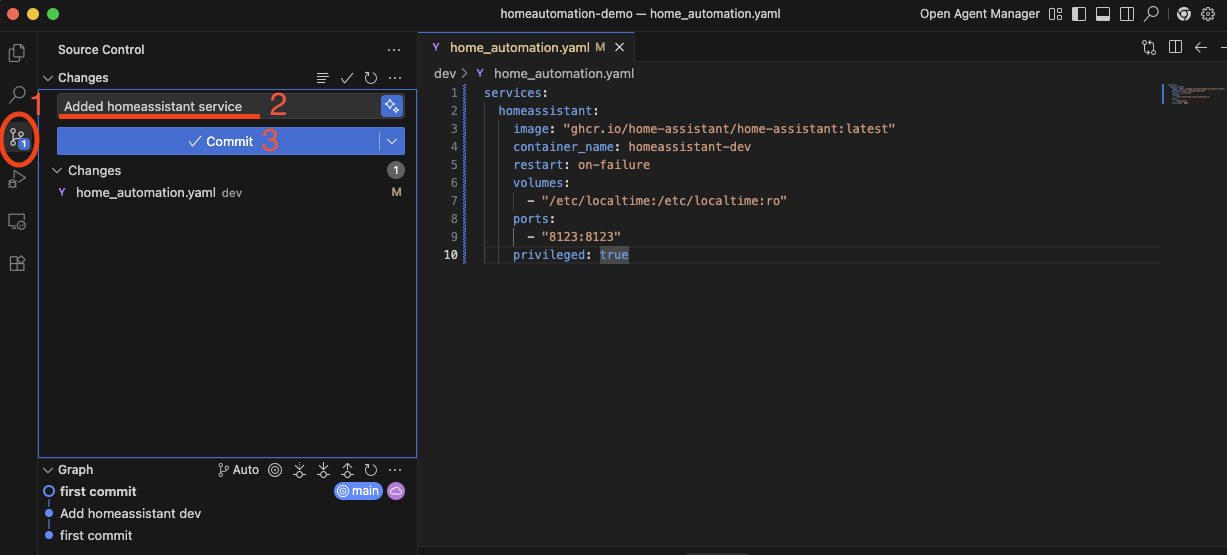Viewport: 1227px width, 555px height.
Task: Click Open Agent Manager in title bar
Action: coord(978,14)
